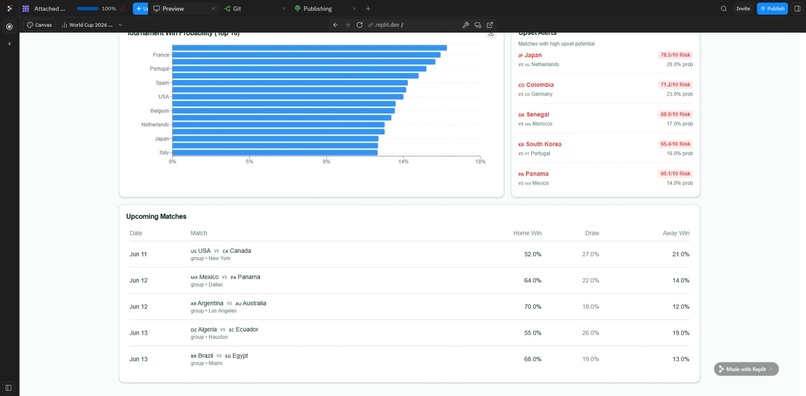The width and height of the screenshot is (806, 396).
Task: Select the Mexico vs Panama match row
Action: tap(409, 281)
